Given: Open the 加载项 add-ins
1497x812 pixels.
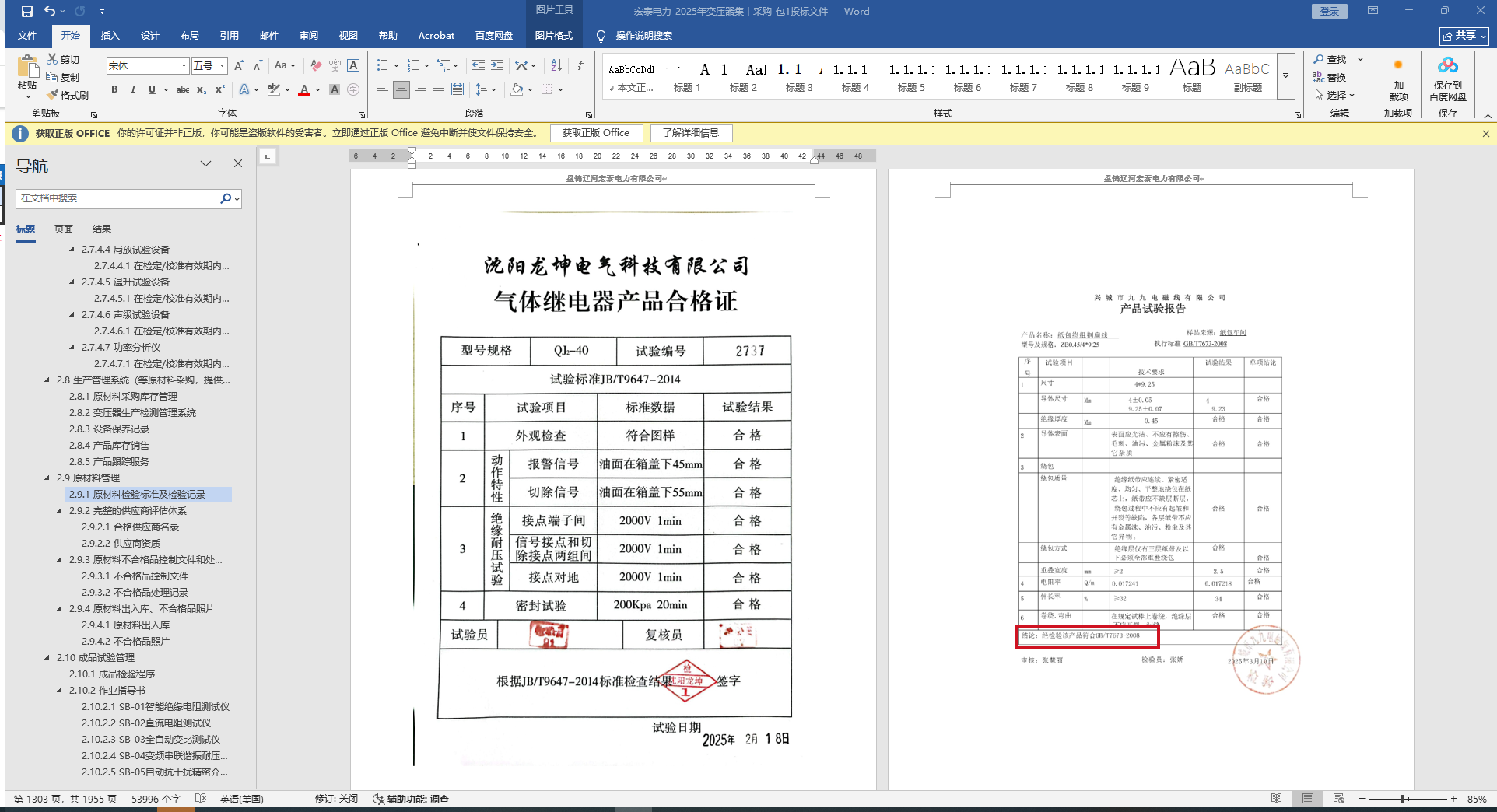Looking at the screenshot, I should coord(1398,80).
